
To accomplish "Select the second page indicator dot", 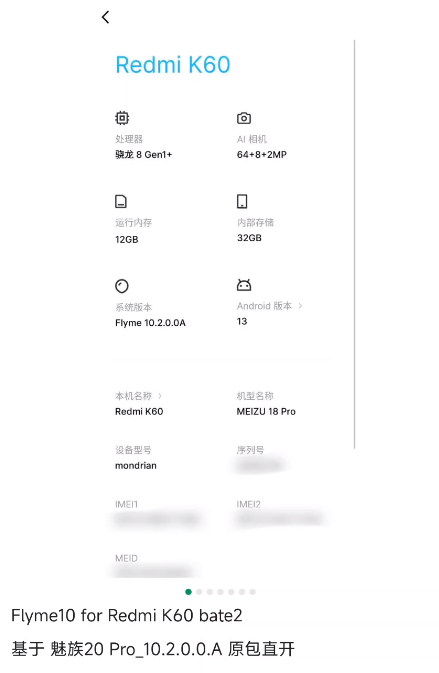I will click(199, 592).
